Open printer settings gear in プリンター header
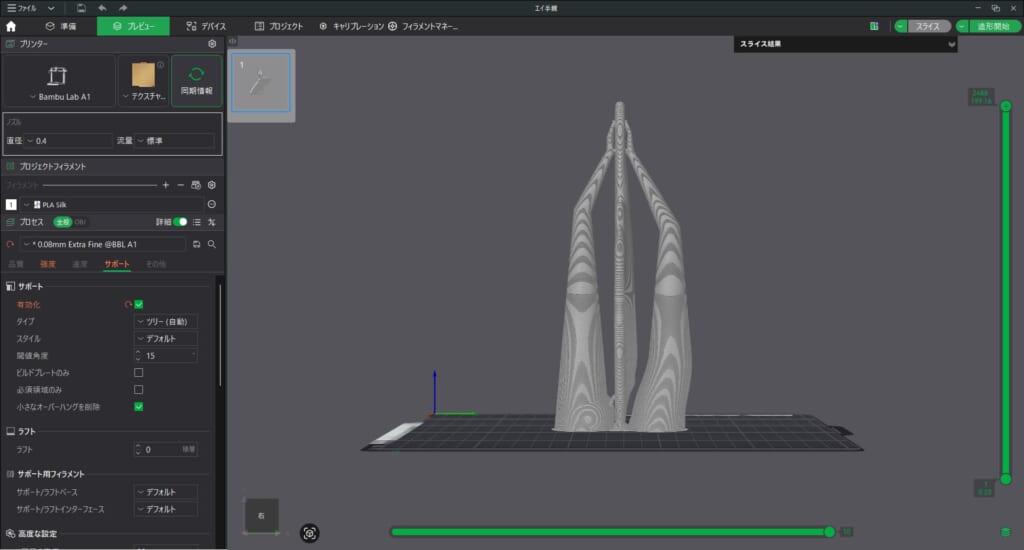The width and height of the screenshot is (1024, 550). pos(212,44)
